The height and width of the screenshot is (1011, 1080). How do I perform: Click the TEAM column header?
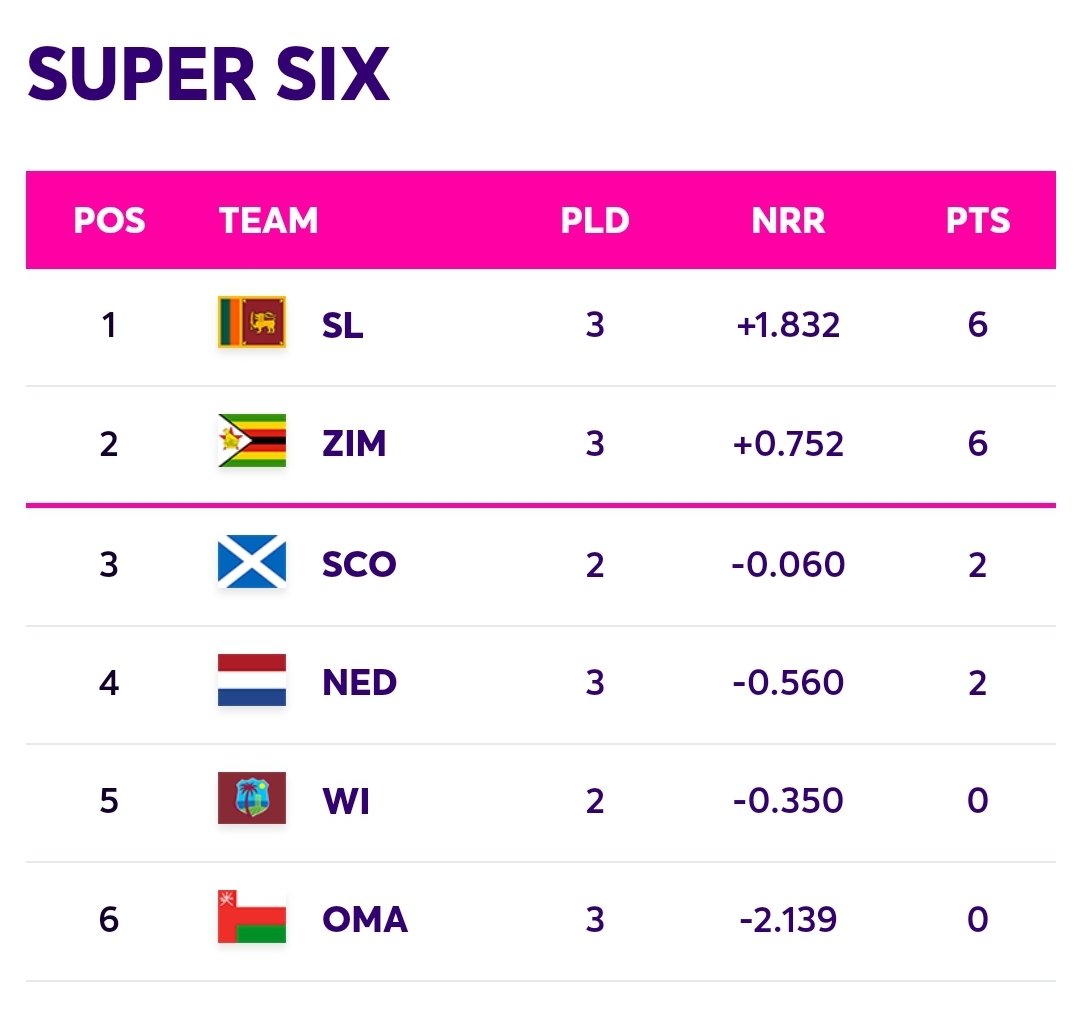(269, 220)
